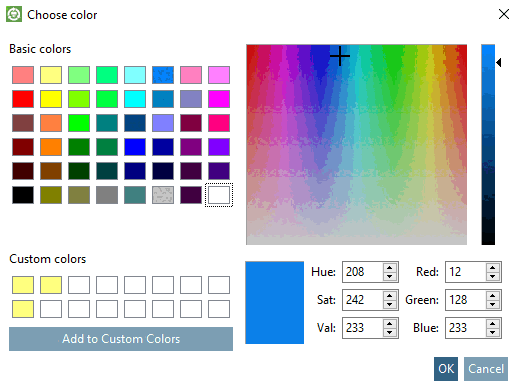Select the lavender basic color swatch in second row

tap(191, 99)
